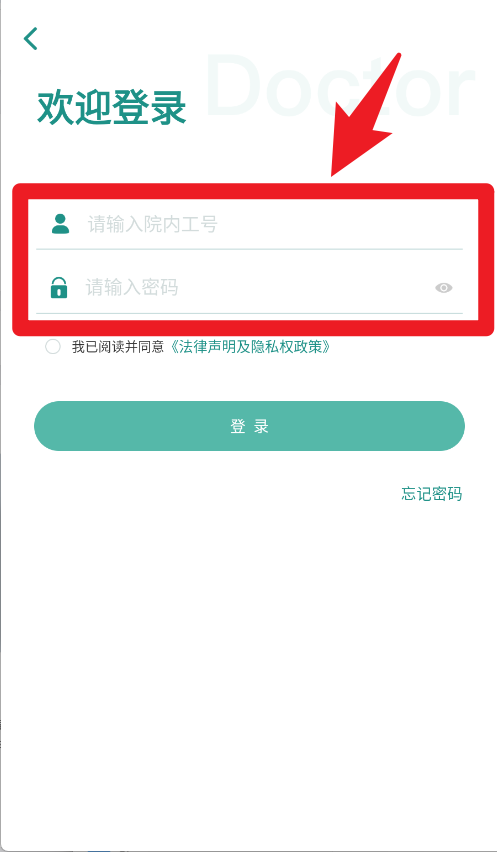This screenshot has width=497, height=852.
Task: Click the green padlock icon
Action: pyautogui.click(x=59, y=287)
